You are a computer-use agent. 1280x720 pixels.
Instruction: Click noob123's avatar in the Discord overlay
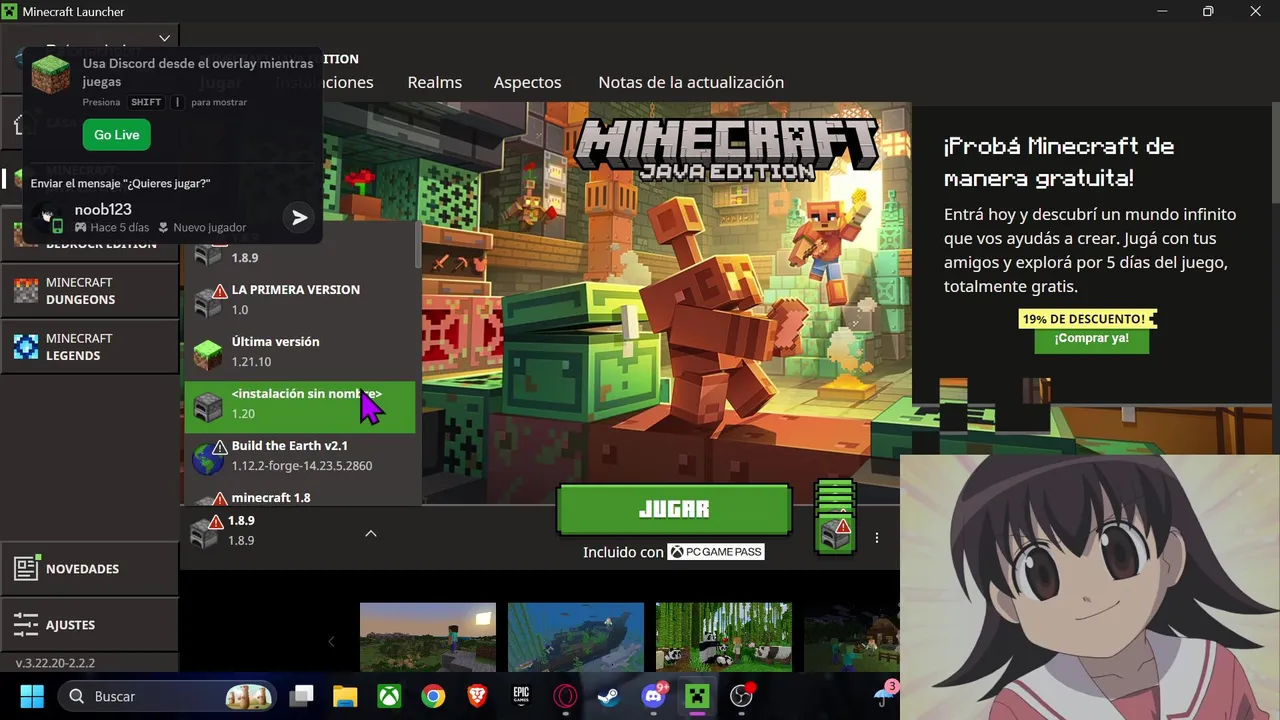click(x=48, y=216)
